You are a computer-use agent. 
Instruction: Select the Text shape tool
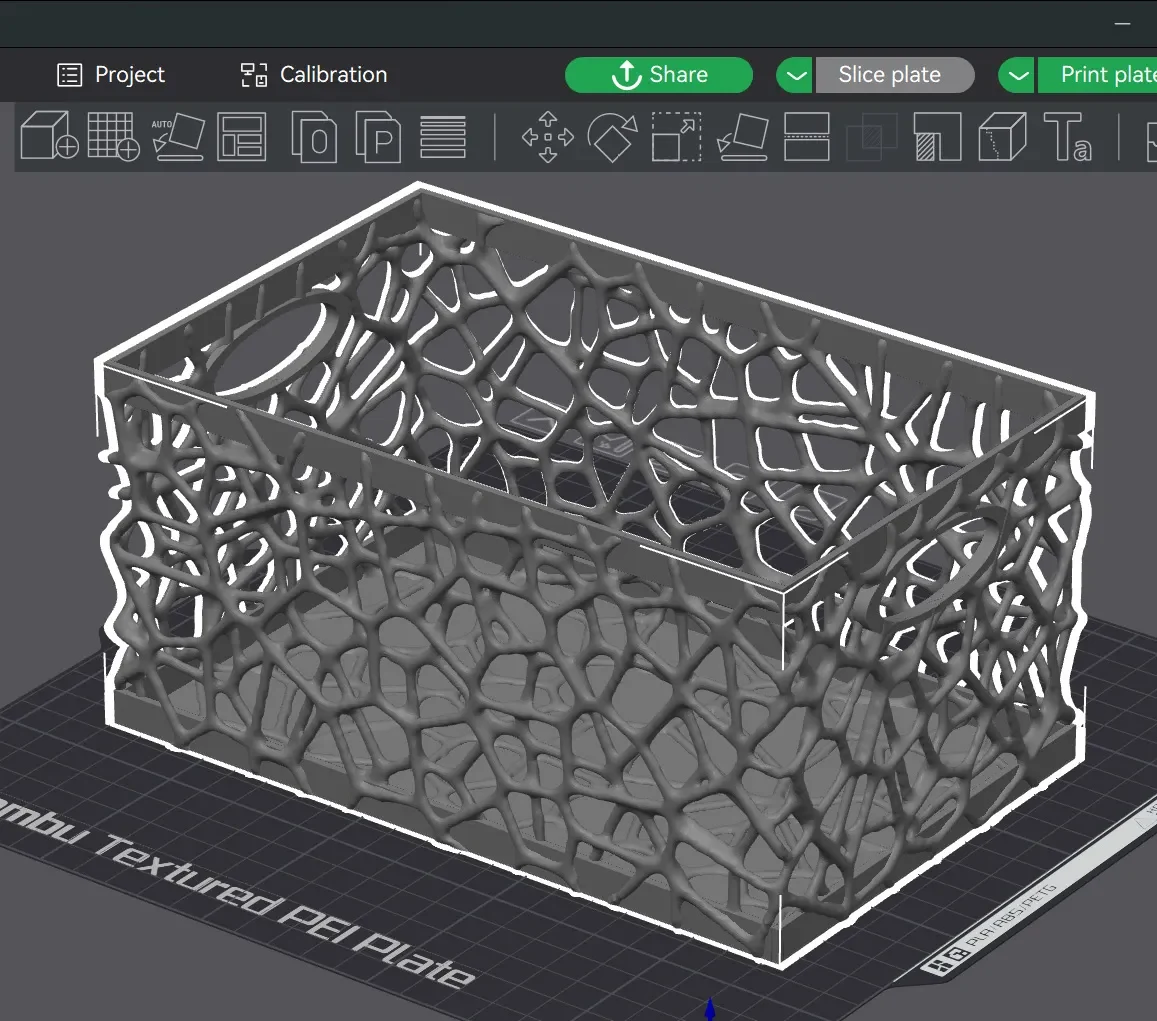pyautogui.click(x=1067, y=136)
